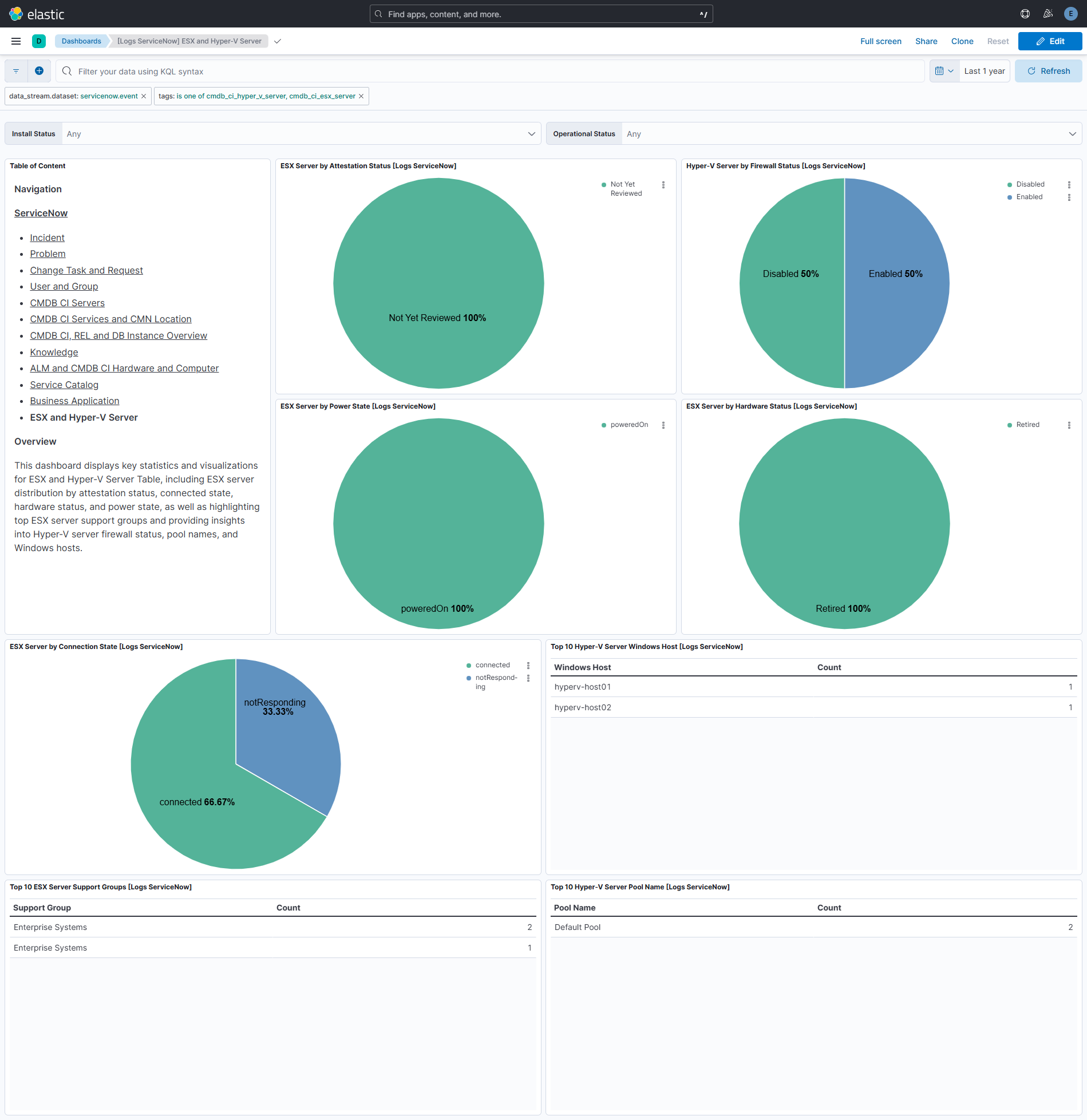Open panel options for Firewall Status chart

pyautogui.click(x=1069, y=185)
